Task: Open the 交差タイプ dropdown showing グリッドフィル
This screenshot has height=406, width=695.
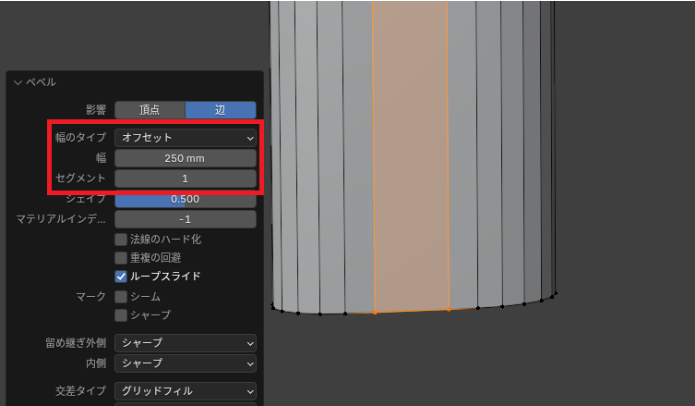Action: click(185, 390)
